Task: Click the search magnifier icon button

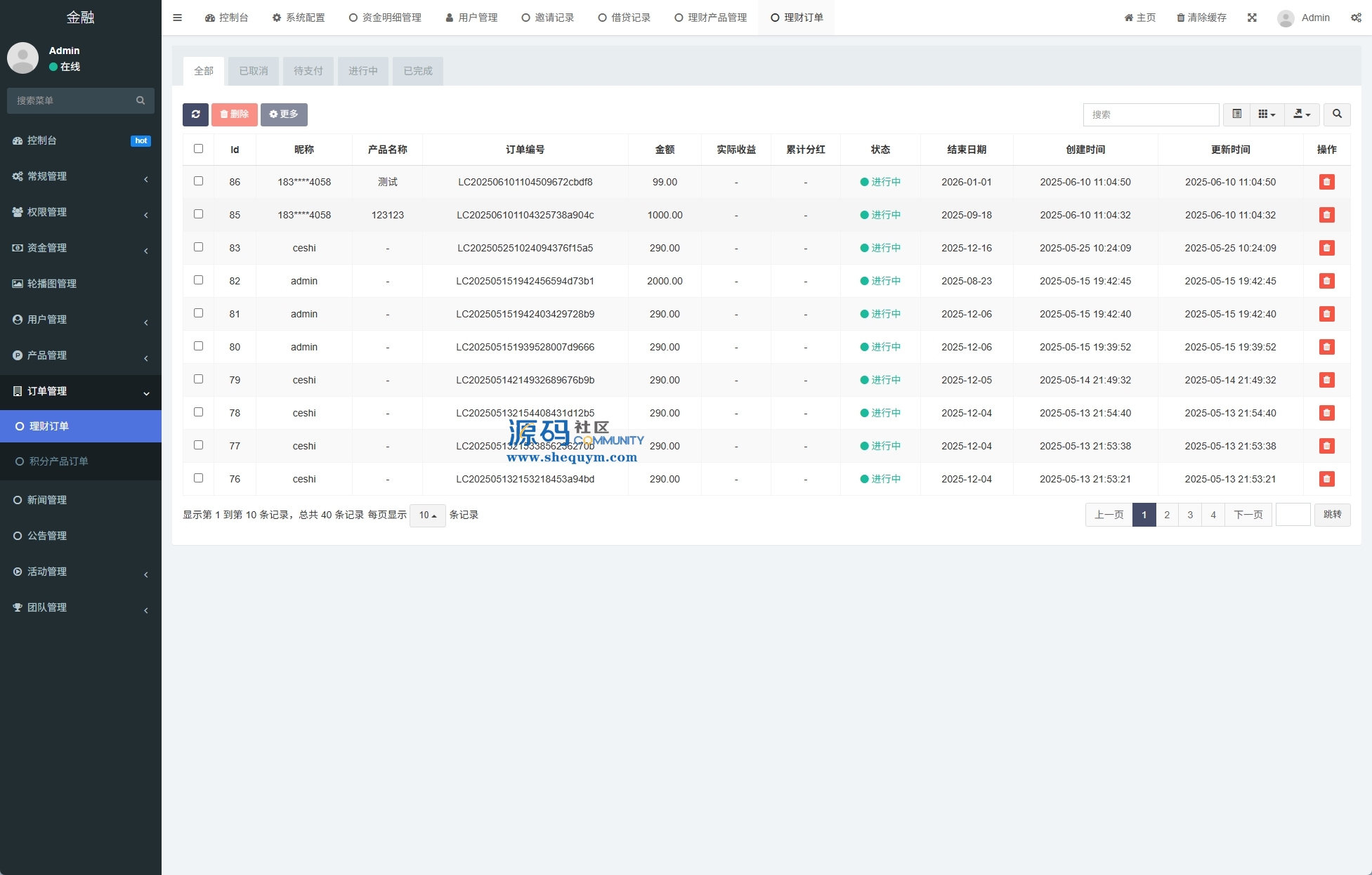Action: pos(1337,114)
